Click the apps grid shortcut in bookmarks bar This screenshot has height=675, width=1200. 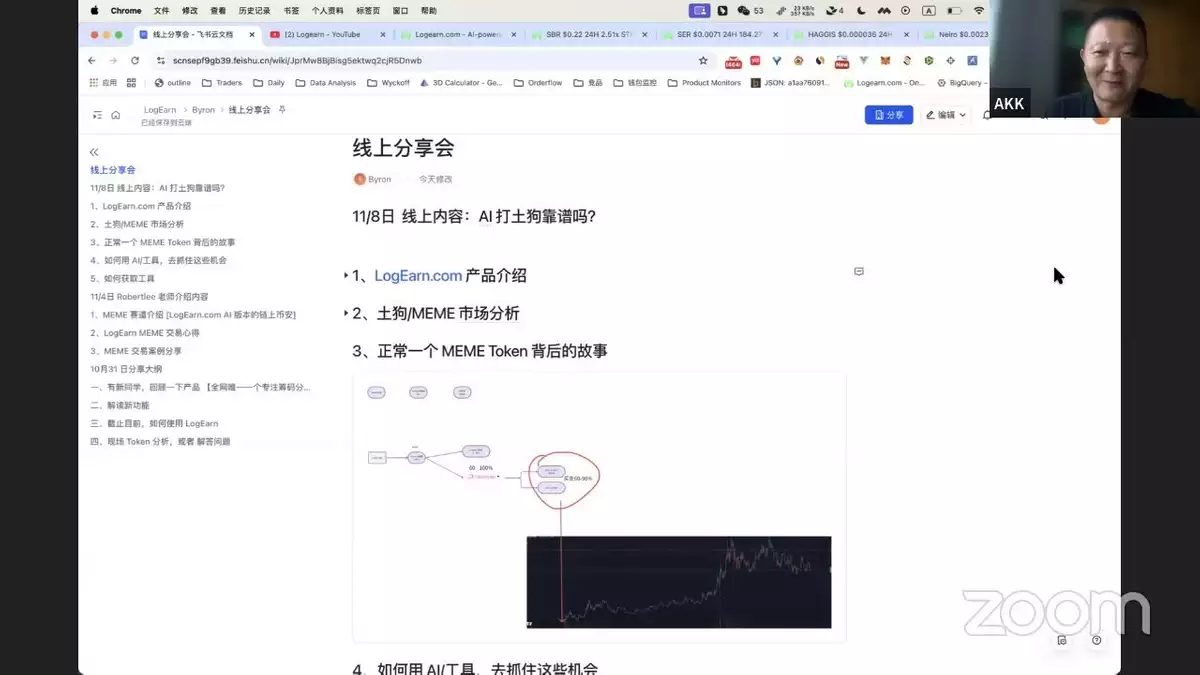(x=102, y=83)
